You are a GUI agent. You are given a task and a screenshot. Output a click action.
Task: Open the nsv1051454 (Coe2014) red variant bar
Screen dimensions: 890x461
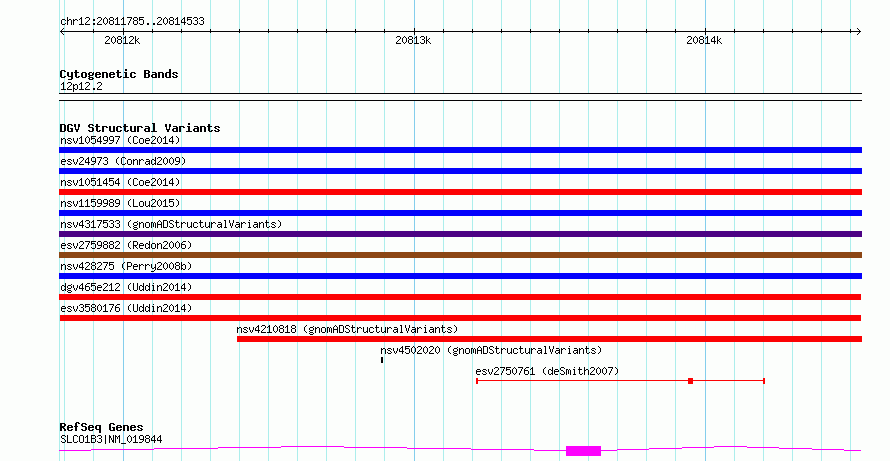[460, 192]
